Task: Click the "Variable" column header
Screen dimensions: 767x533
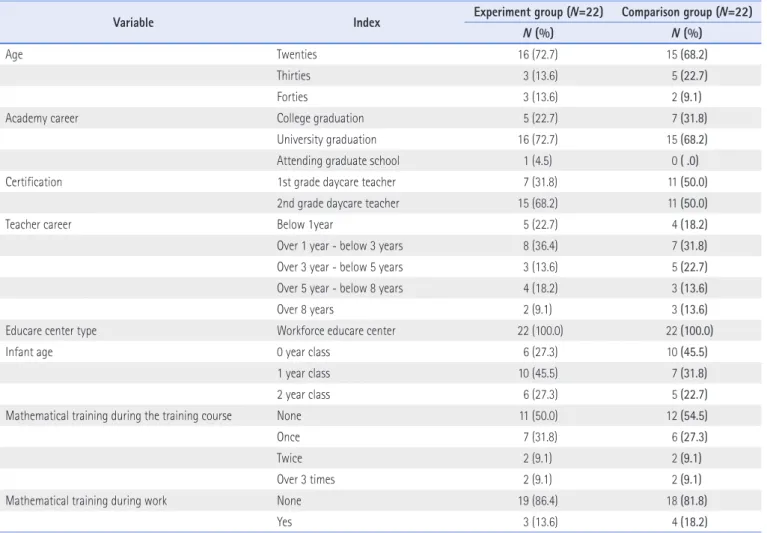Action: pos(133,22)
